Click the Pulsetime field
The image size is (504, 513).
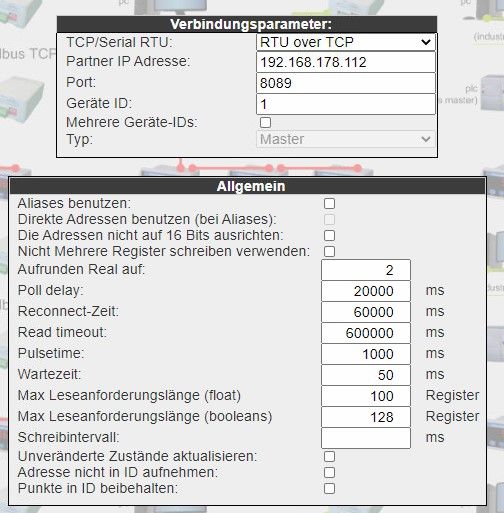[x=366, y=354]
